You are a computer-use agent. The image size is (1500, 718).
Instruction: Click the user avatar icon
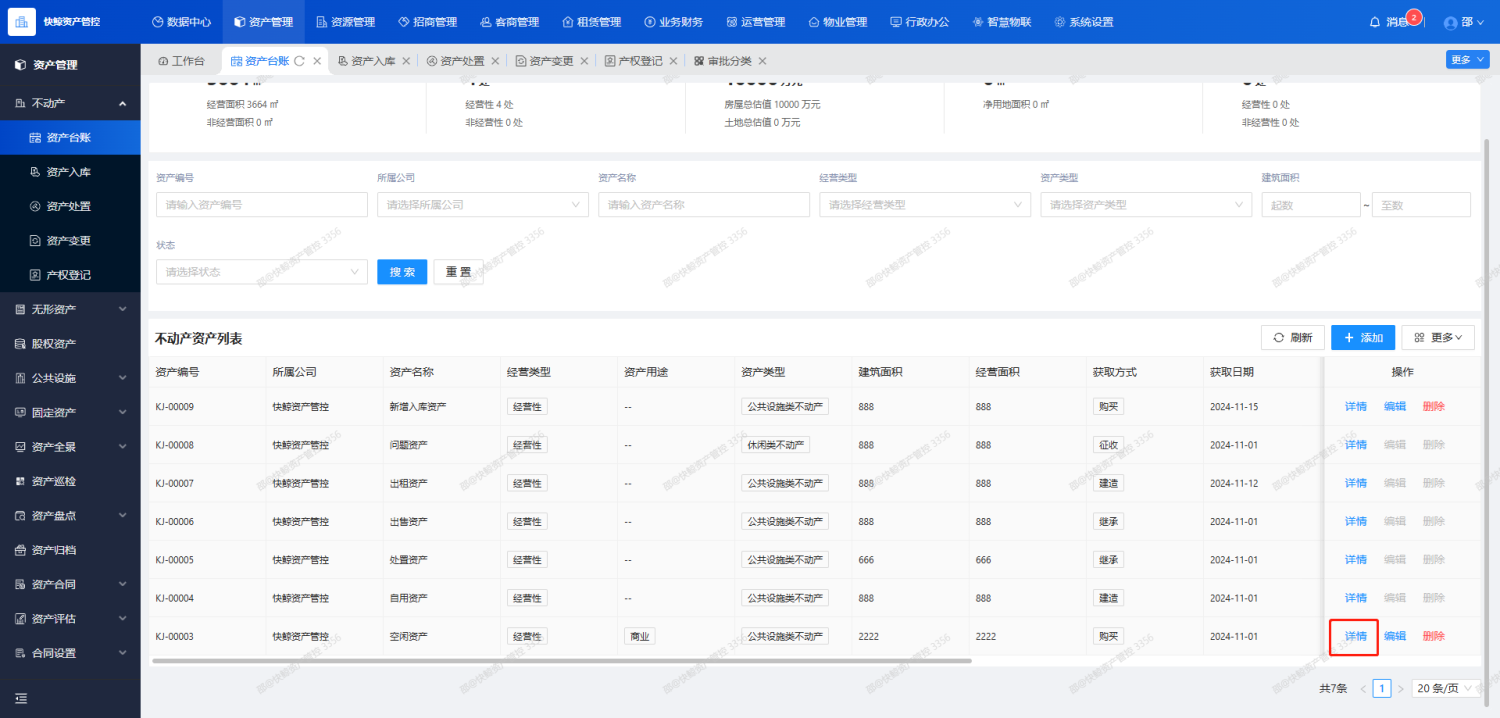[1451, 22]
